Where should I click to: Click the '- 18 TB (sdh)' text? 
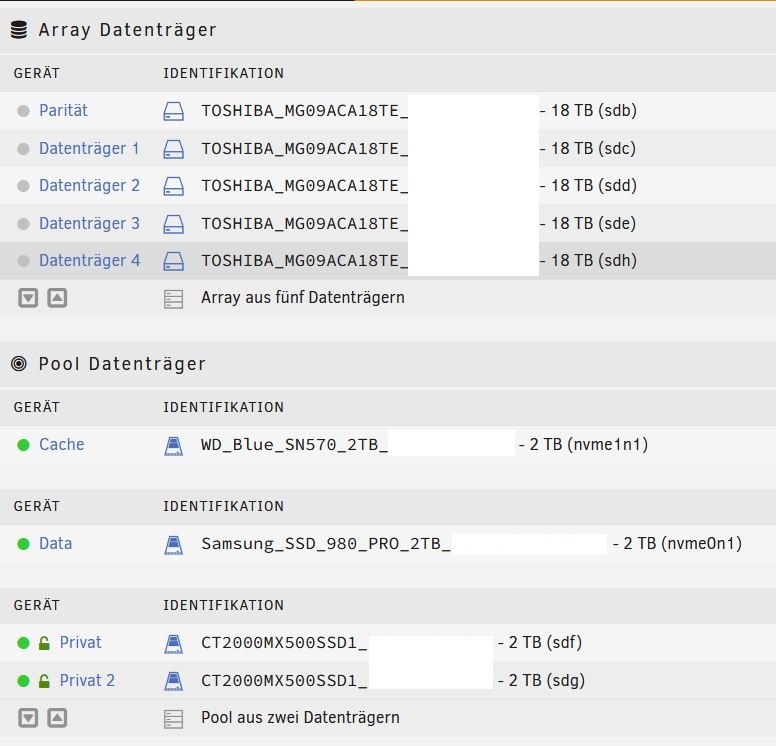(x=588, y=261)
